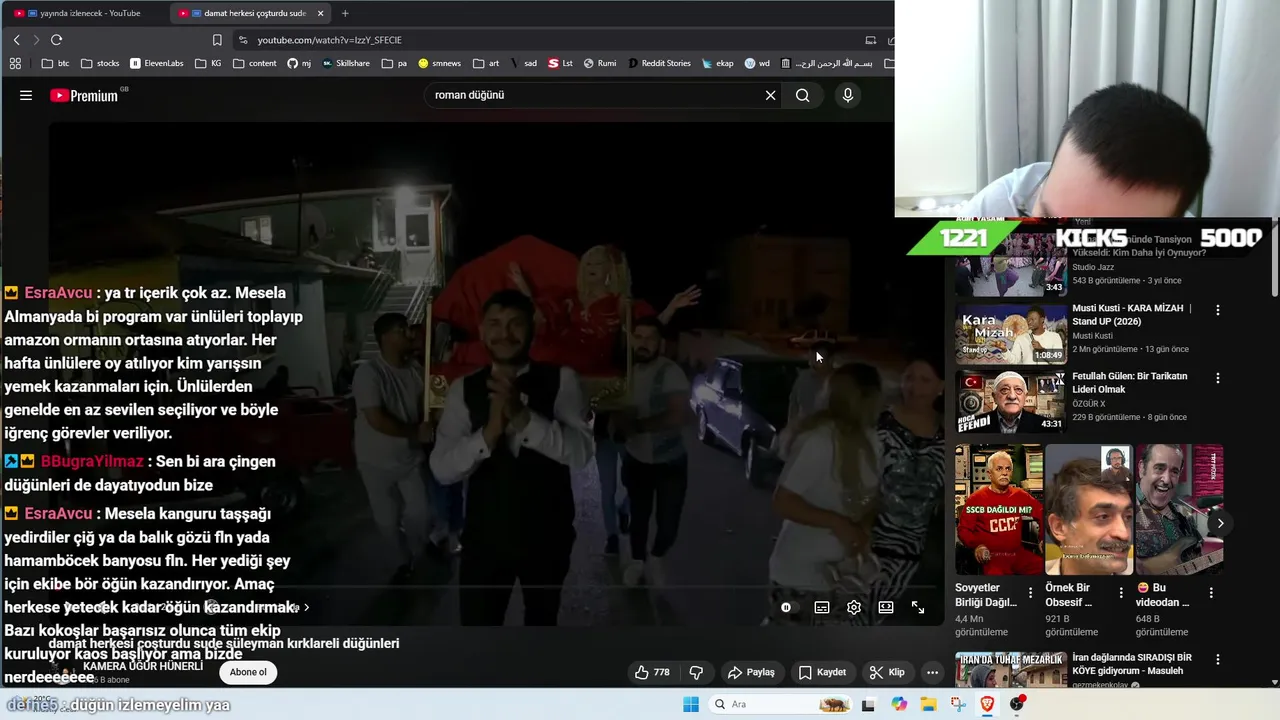The image size is (1280, 720).
Task: Select the youtube.com address bar URL
Action: click(329, 40)
